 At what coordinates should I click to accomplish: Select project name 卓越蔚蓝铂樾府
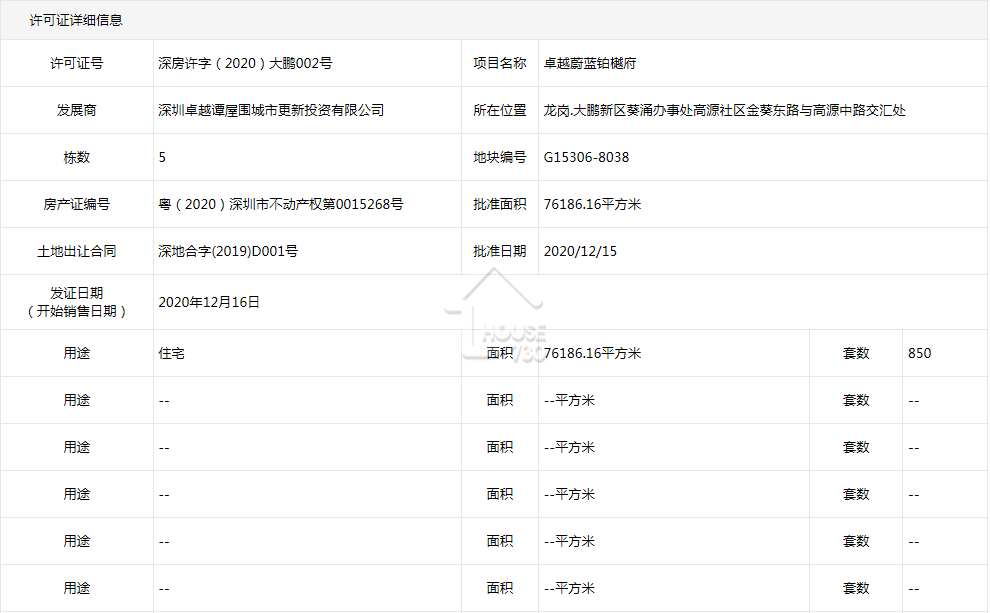(590, 63)
